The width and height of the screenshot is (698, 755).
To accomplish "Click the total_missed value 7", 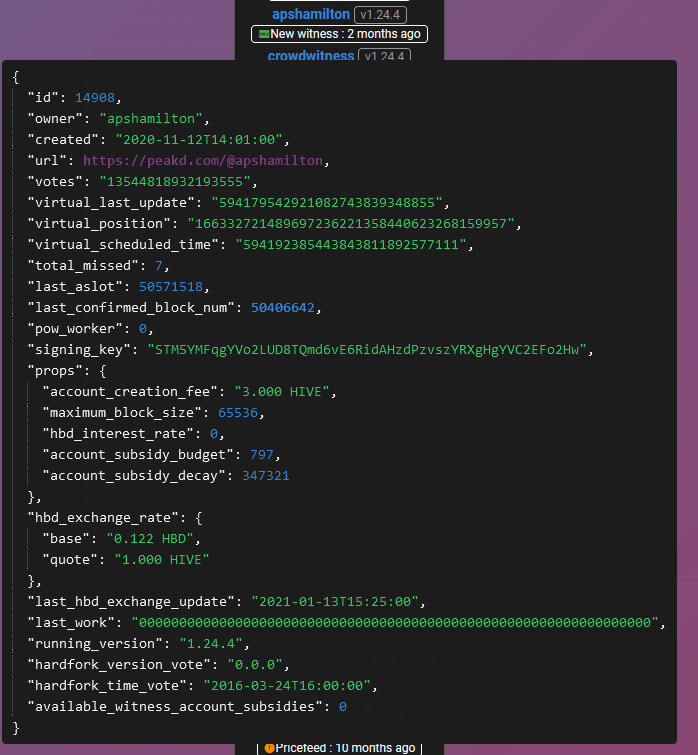I will (159, 266).
